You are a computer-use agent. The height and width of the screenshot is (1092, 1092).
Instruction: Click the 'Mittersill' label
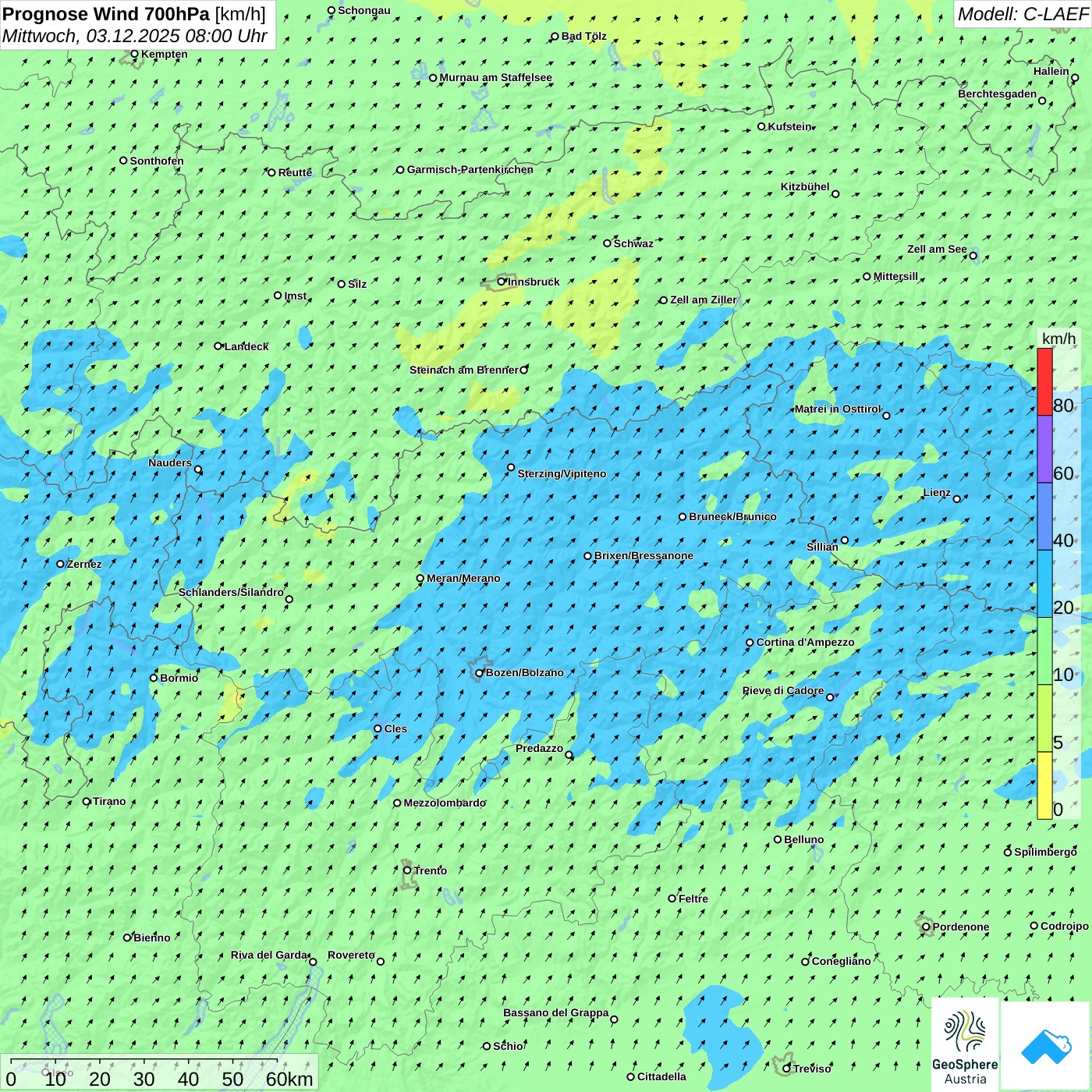[x=895, y=276]
